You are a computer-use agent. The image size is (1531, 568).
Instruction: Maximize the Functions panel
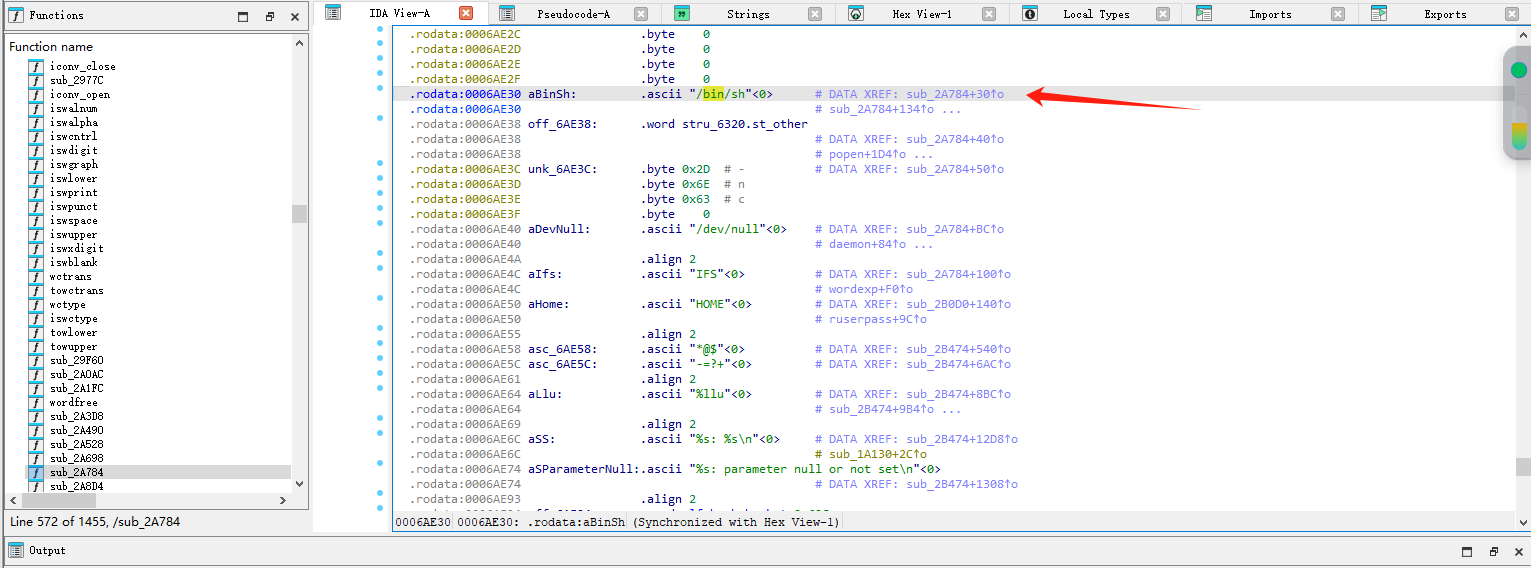pyautogui.click(x=243, y=17)
